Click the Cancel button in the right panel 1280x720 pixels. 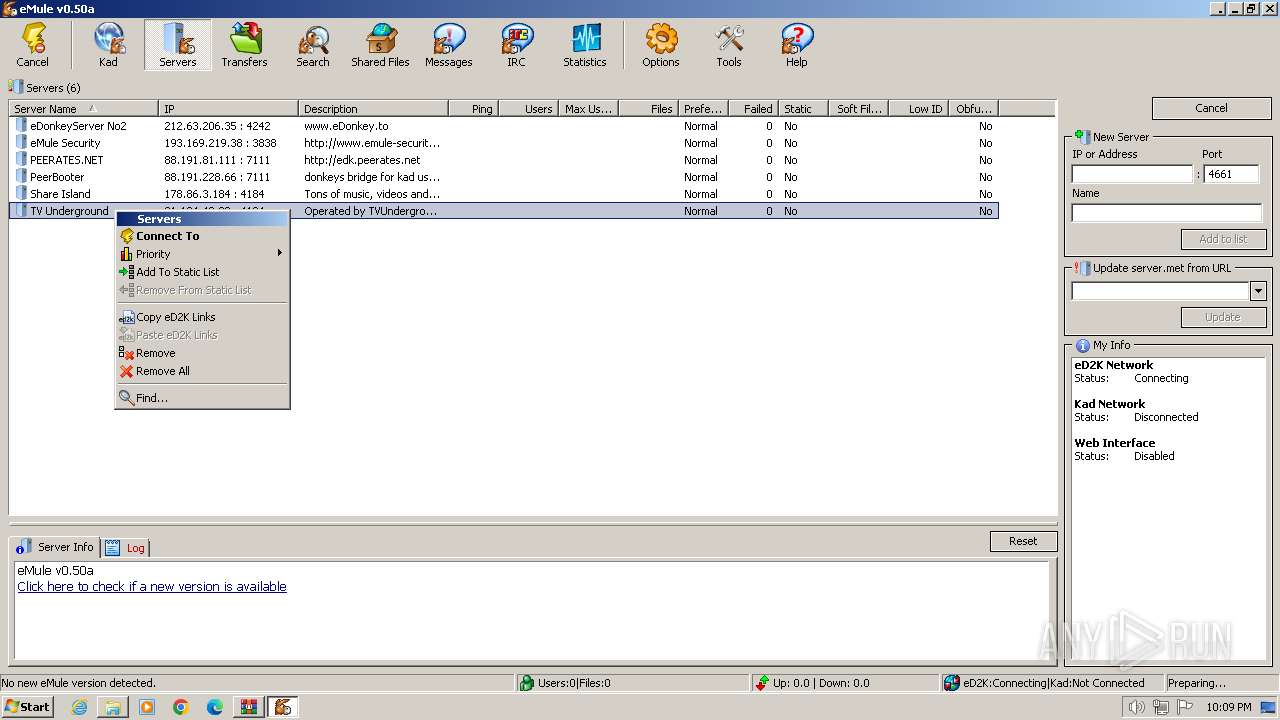point(1211,108)
